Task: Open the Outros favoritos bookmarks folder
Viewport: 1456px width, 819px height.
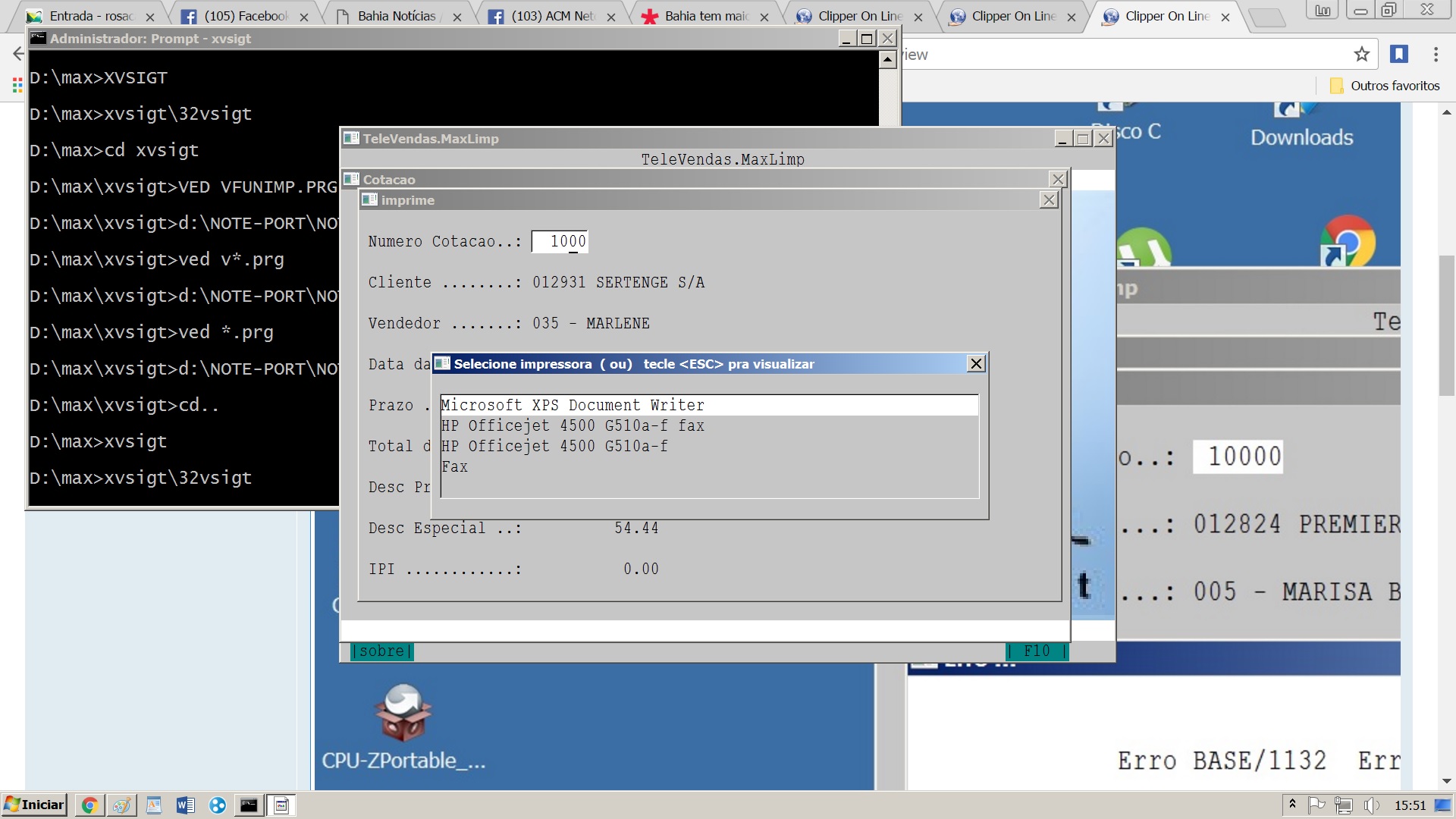Action: 1385,86
